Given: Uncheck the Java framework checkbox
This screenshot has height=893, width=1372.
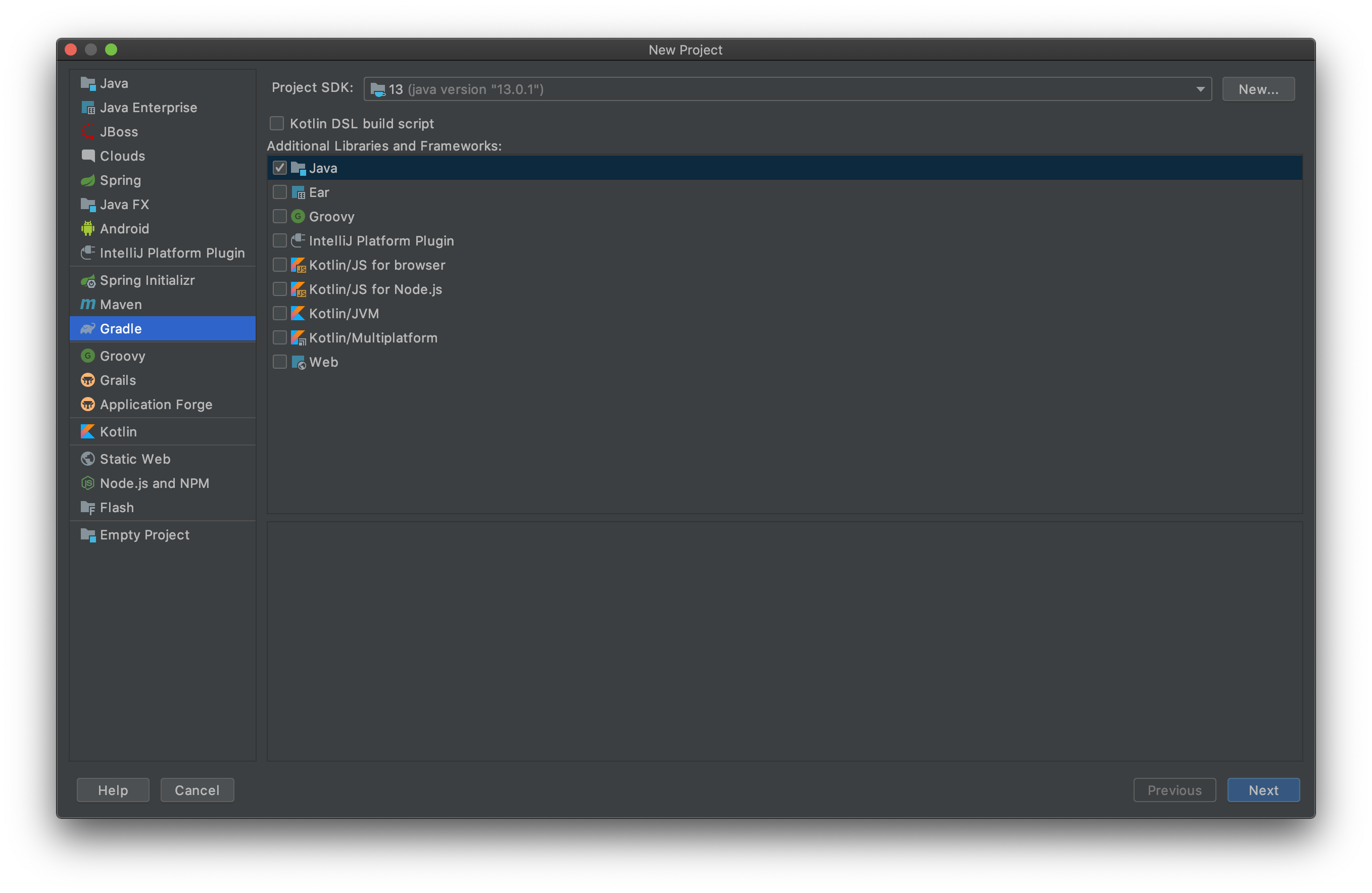Looking at the screenshot, I should click(x=279, y=168).
